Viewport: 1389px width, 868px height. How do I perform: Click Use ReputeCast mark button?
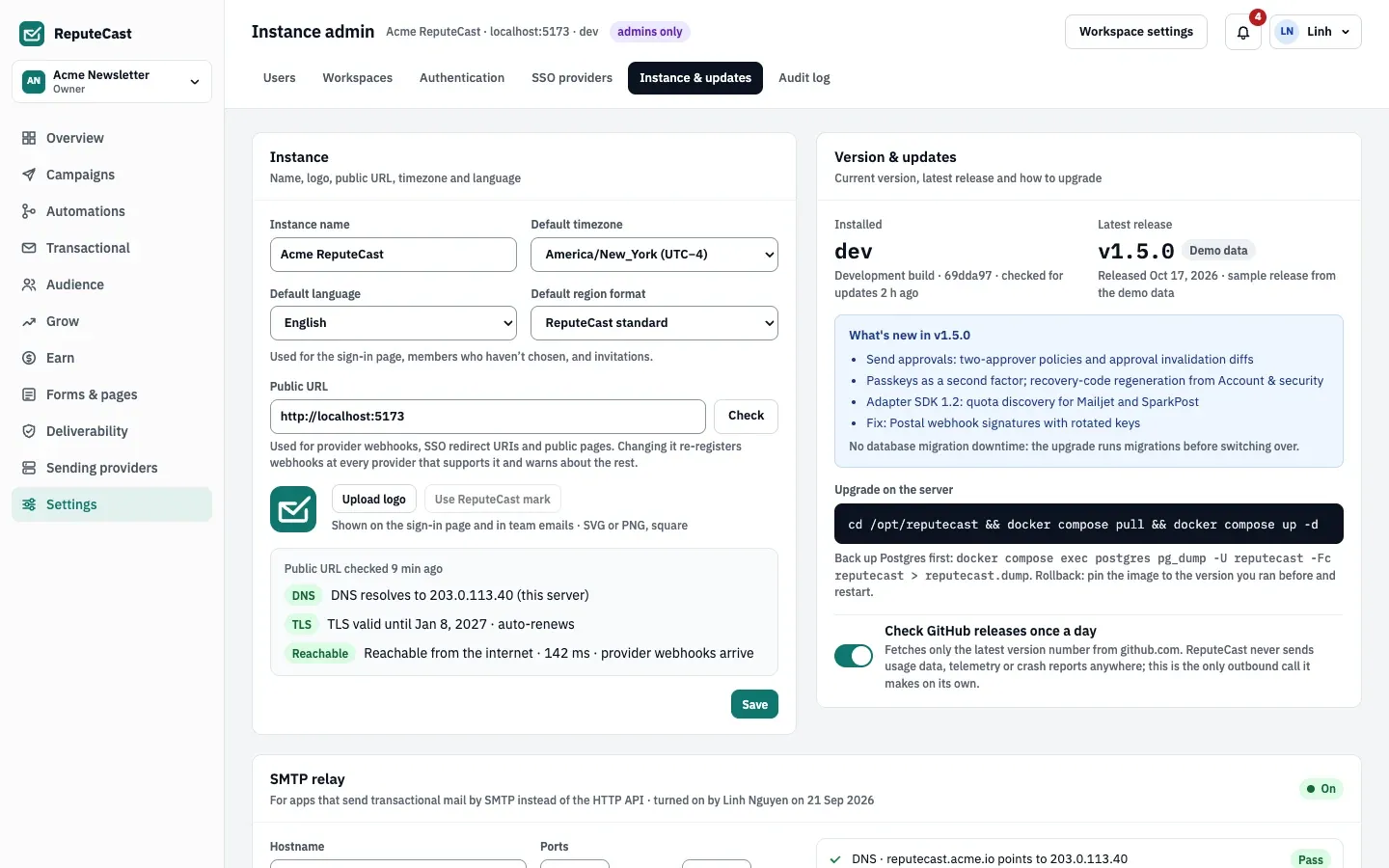[493, 499]
